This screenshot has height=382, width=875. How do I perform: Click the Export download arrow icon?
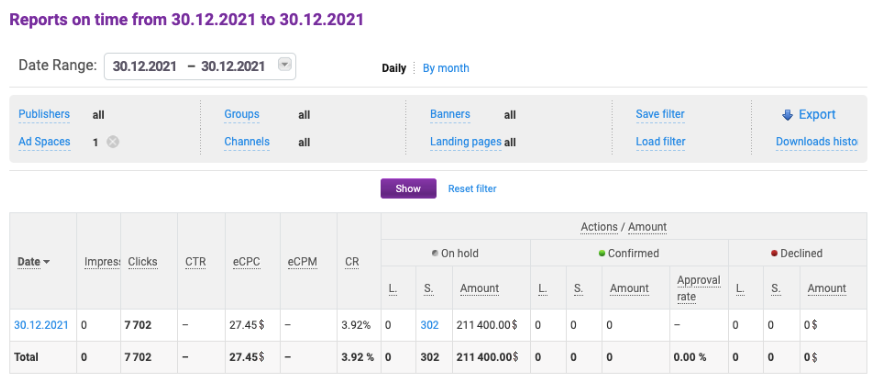pos(787,115)
